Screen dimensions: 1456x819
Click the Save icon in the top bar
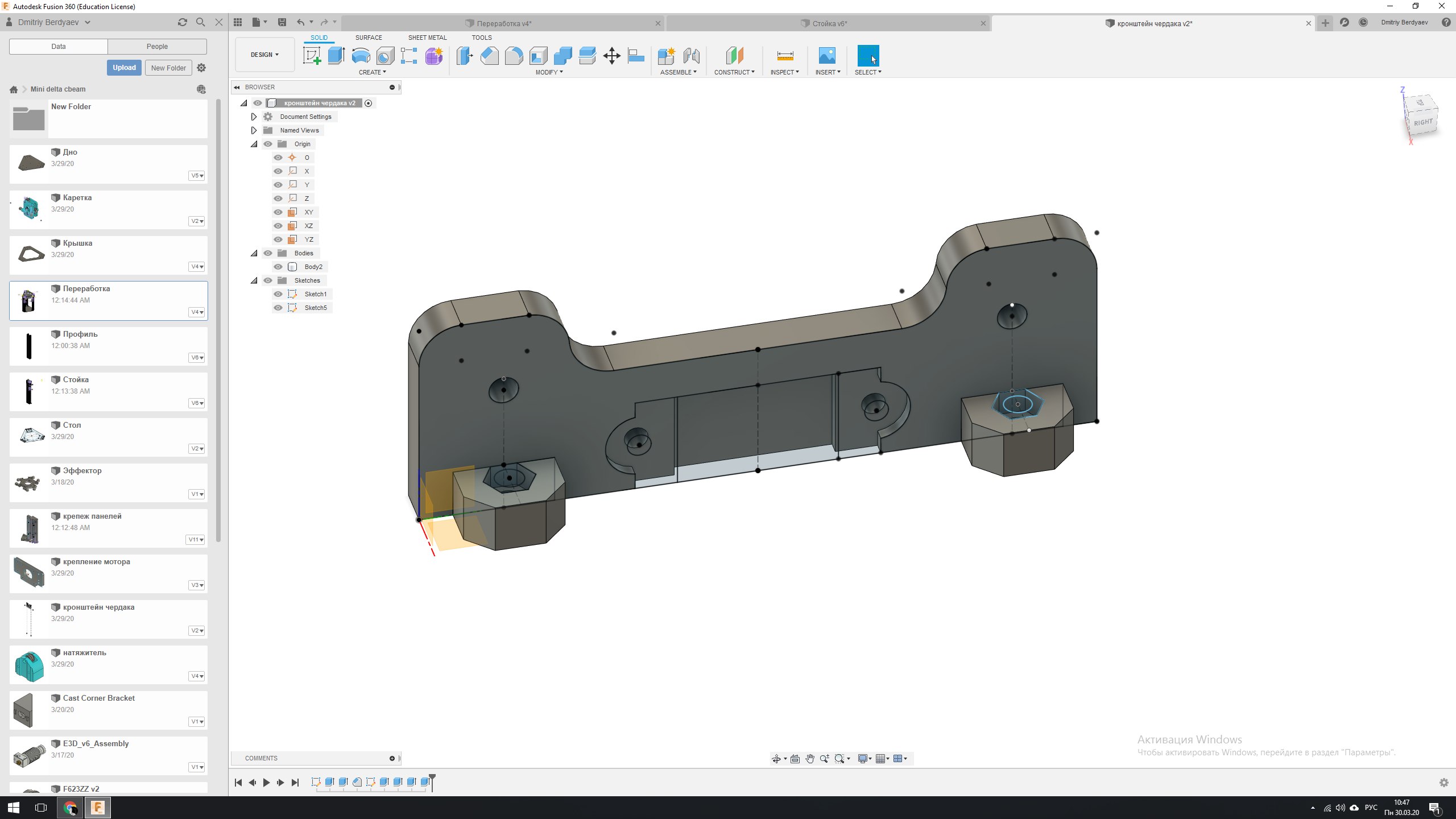[282, 22]
